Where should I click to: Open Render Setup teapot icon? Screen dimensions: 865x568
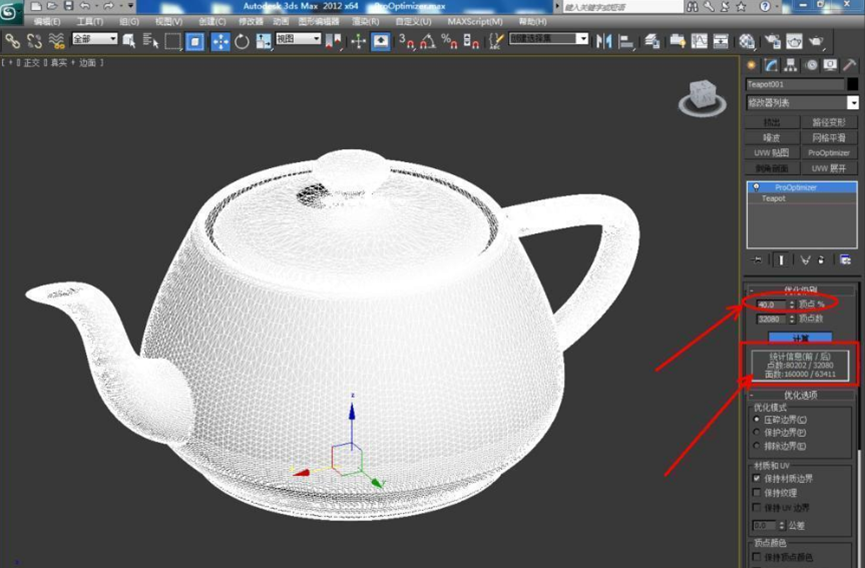tap(772, 41)
